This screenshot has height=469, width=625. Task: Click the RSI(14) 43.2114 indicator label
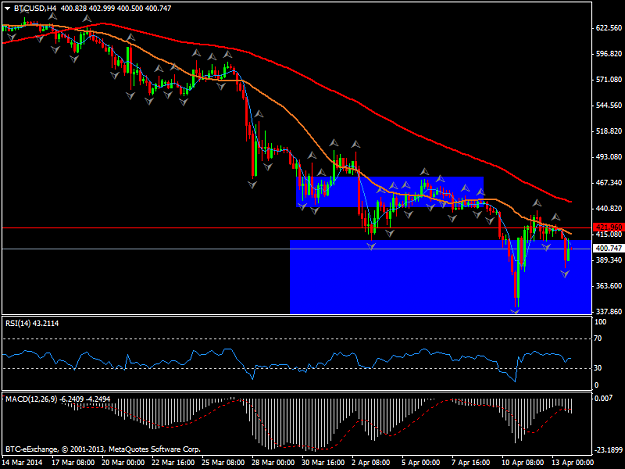click(x=32, y=323)
